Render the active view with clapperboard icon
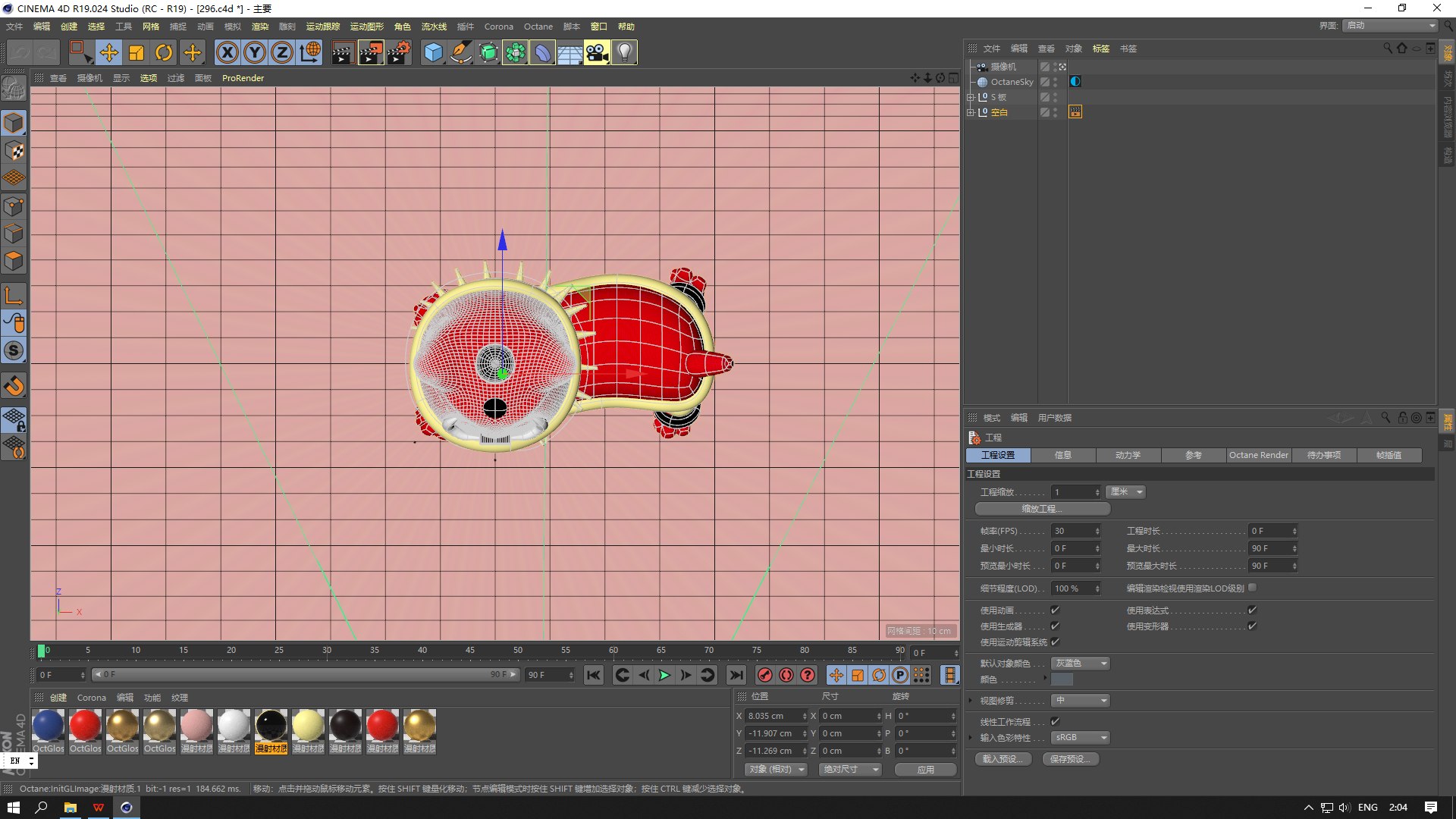Viewport: 1456px width, 819px height. click(343, 52)
